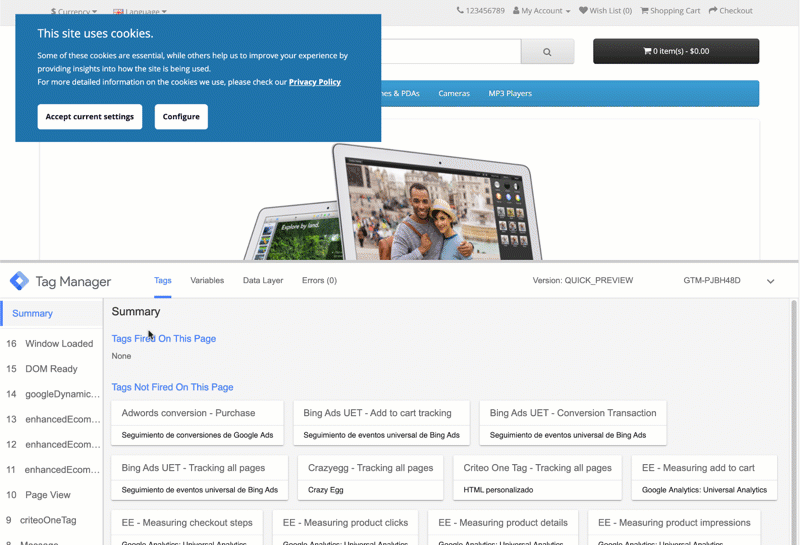This screenshot has height=545, width=800.
Task: Select Summary in the event list
Action: [x=52, y=313]
